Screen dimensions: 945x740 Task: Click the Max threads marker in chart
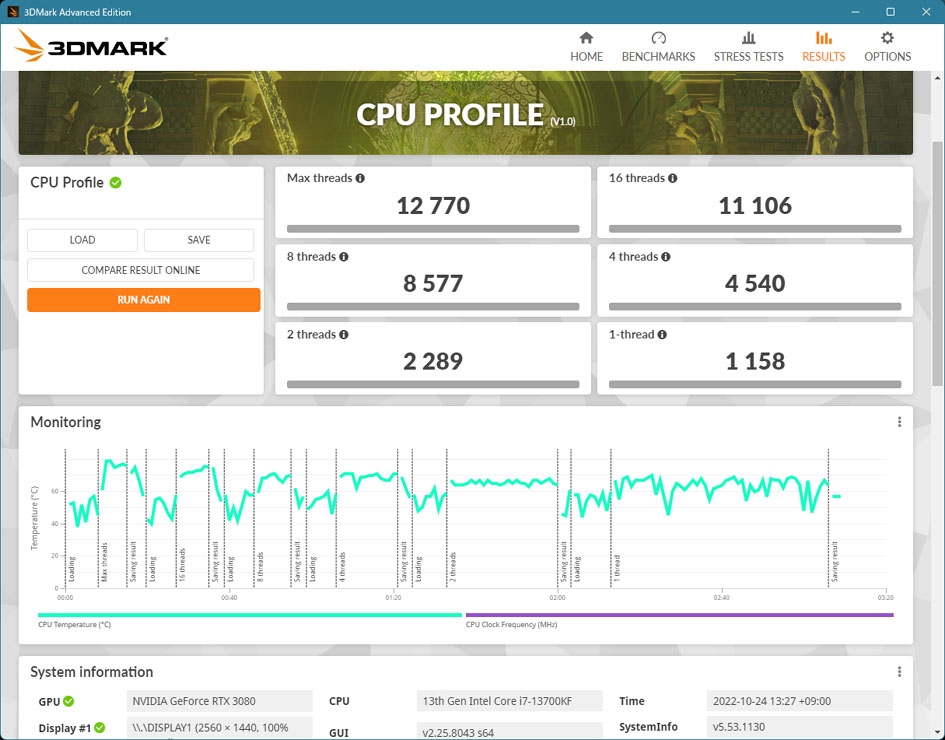click(104, 562)
